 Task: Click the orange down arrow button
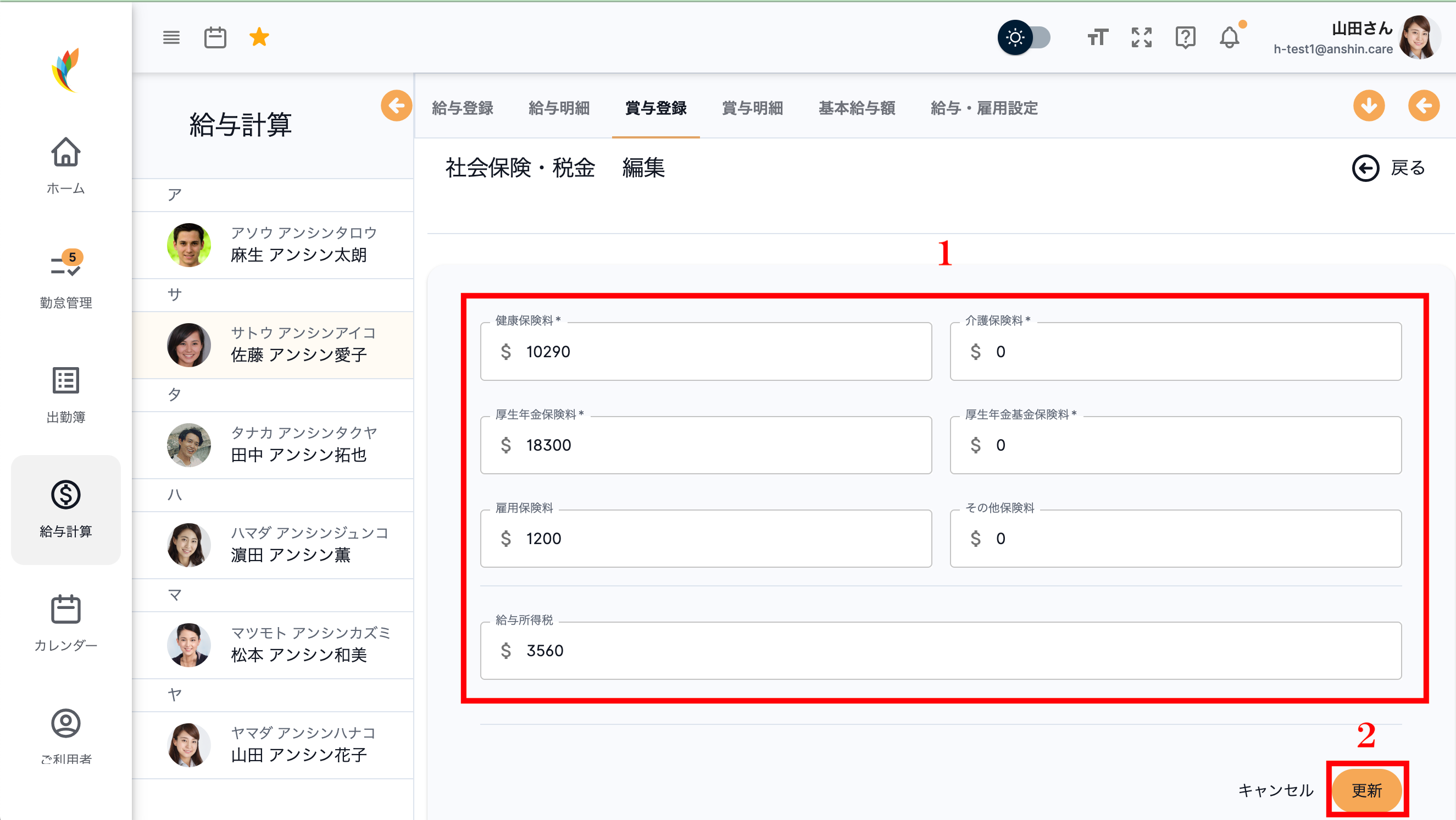(1369, 105)
